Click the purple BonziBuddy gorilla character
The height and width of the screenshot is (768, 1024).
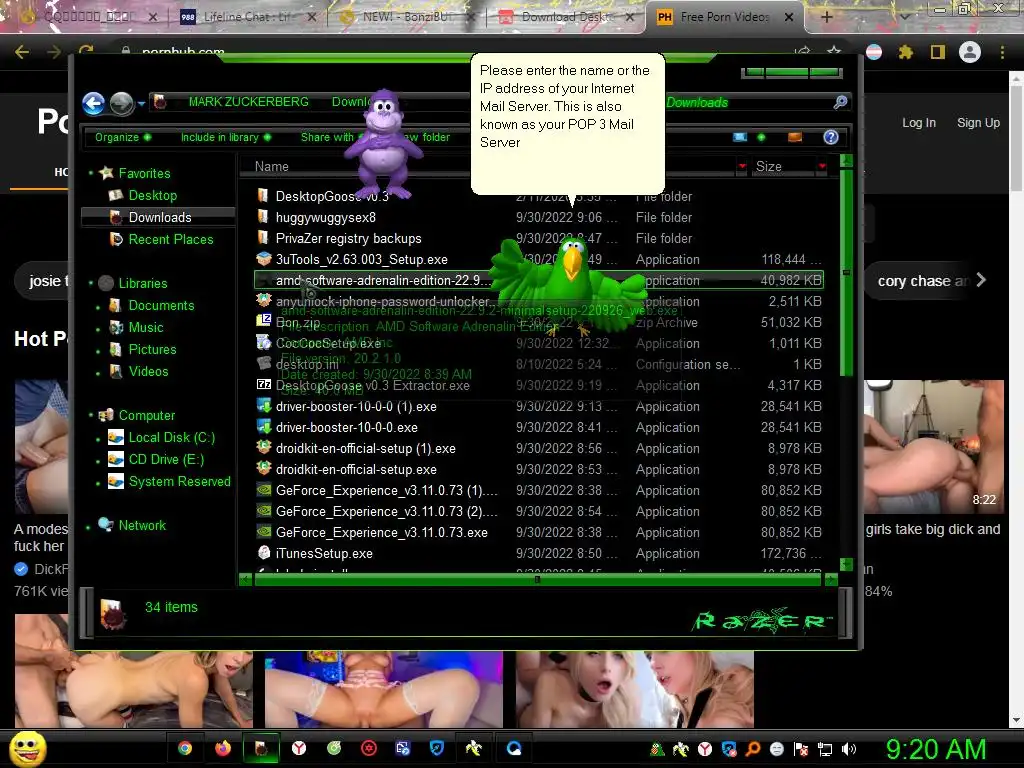coord(384,142)
